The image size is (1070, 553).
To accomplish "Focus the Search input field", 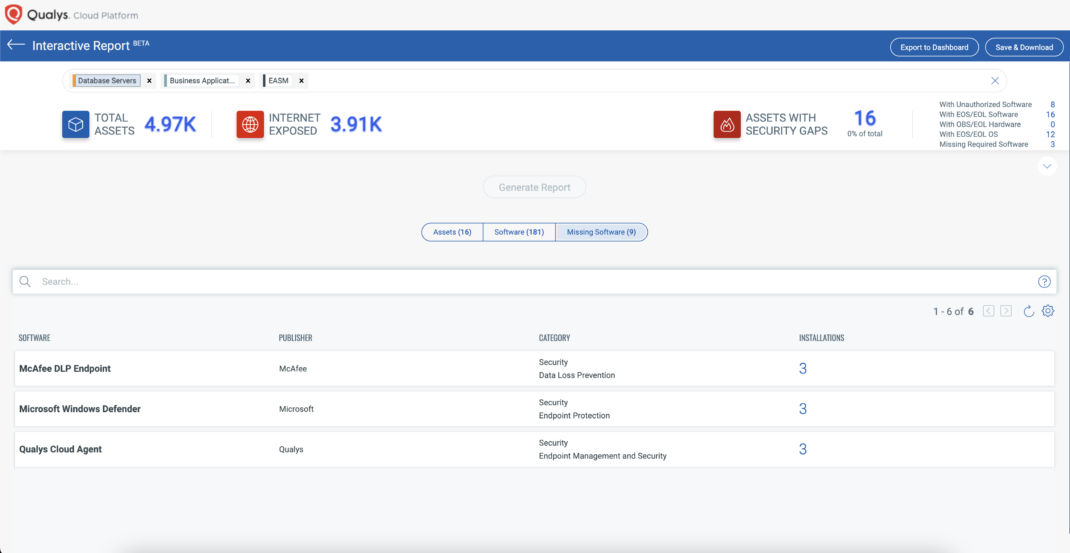I will 534,281.
